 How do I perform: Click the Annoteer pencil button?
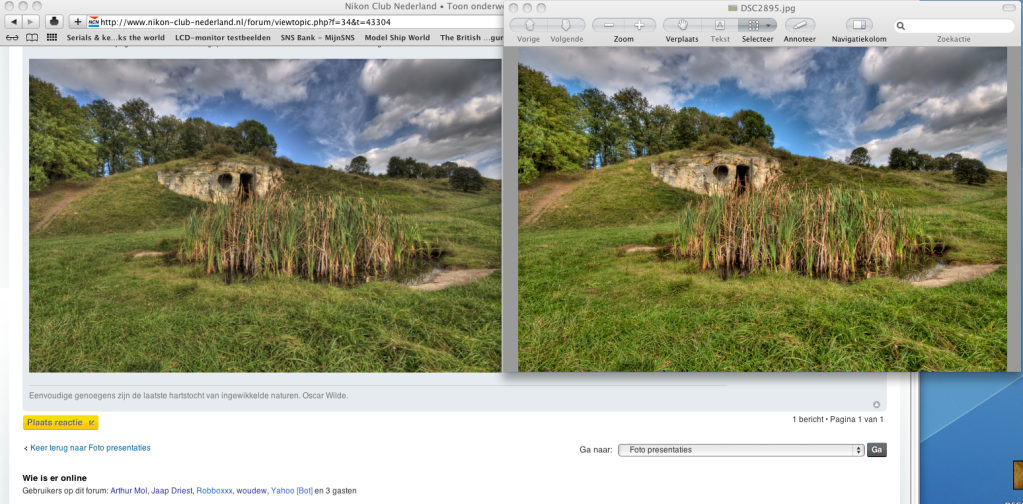click(x=800, y=25)
